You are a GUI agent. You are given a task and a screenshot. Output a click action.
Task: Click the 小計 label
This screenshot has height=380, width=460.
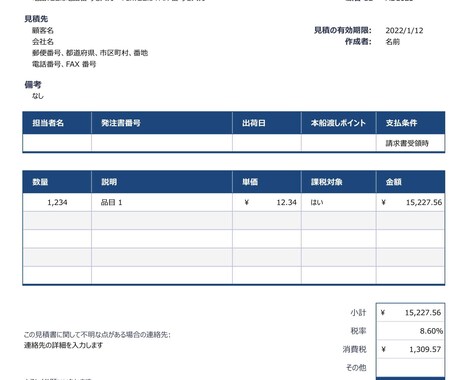tap(358, 313)
